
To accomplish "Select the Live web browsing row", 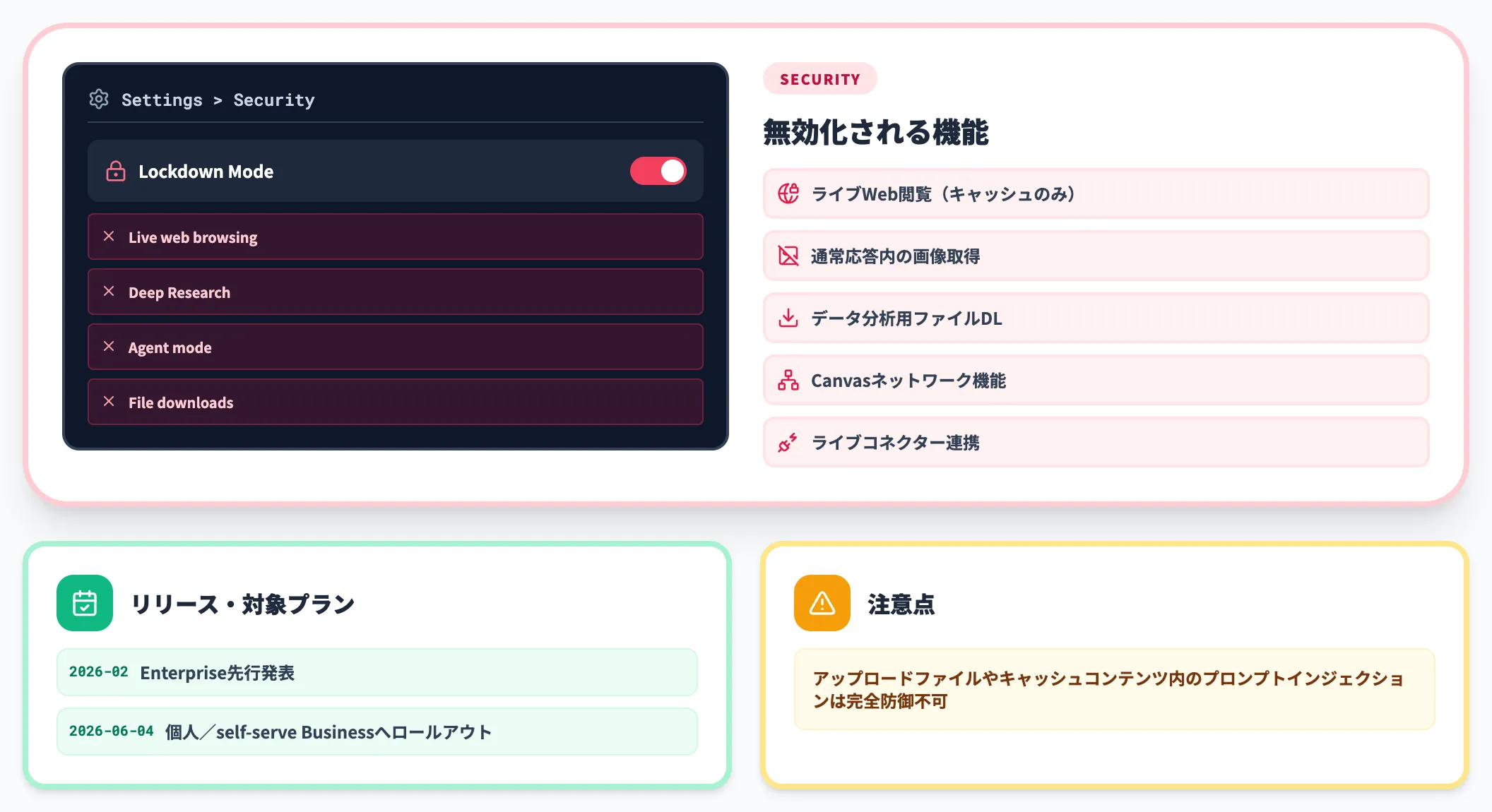I will point(396,237).
